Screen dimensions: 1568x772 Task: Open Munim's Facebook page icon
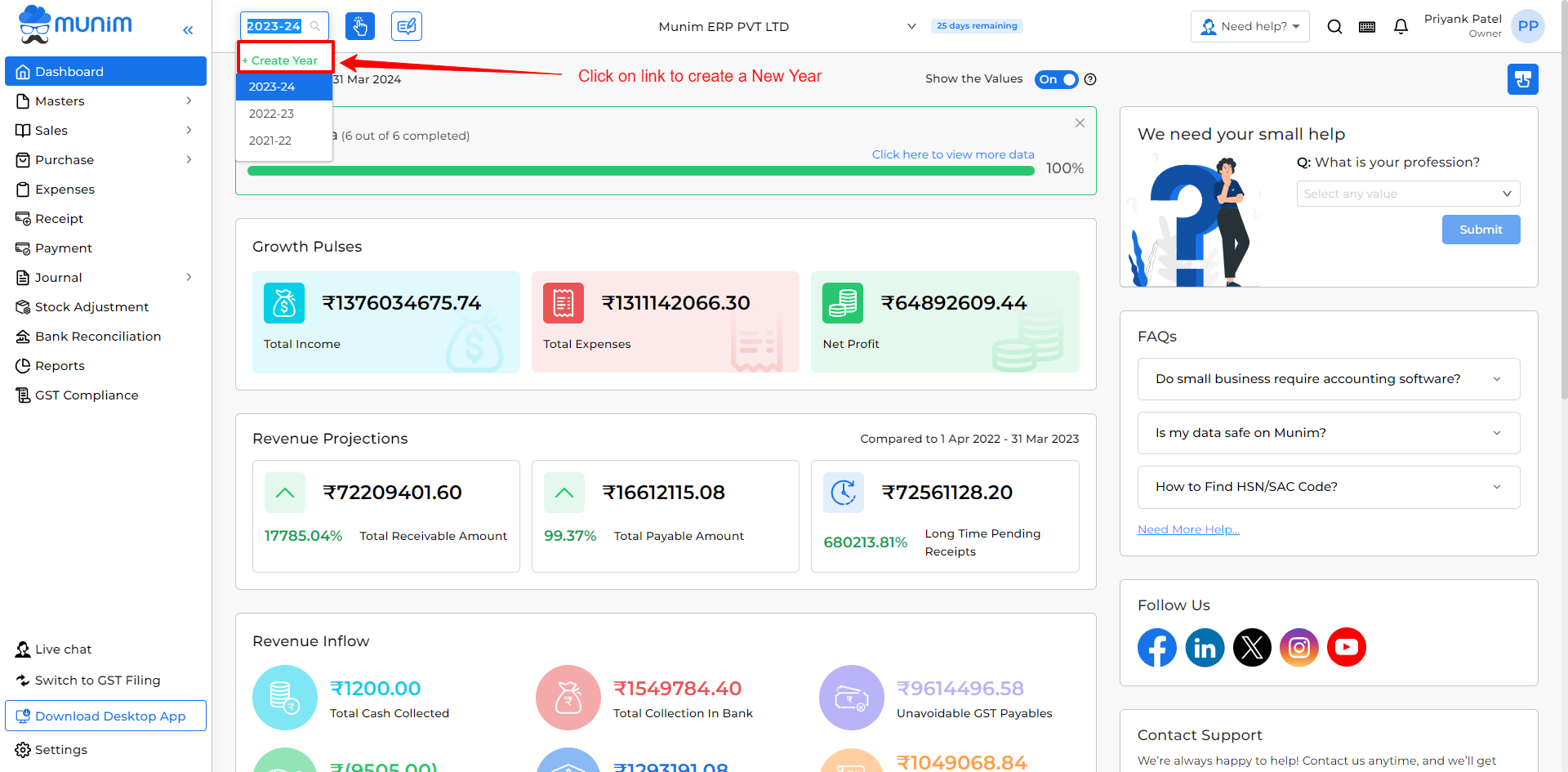1156,647
